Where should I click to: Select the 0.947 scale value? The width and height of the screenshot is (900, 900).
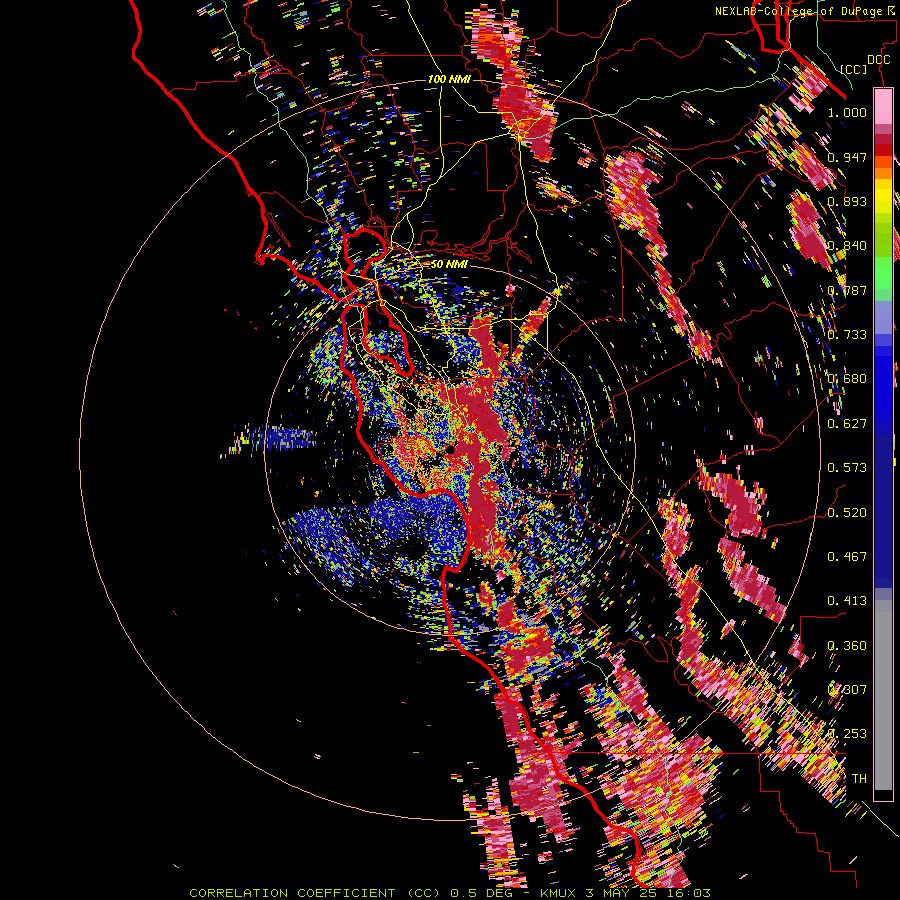[847, 157]
